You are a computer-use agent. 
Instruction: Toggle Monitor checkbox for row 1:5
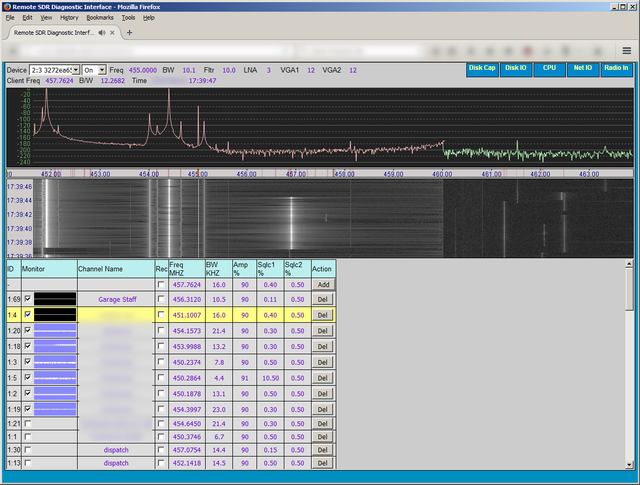pyautogui.click(x=28, y=377)
